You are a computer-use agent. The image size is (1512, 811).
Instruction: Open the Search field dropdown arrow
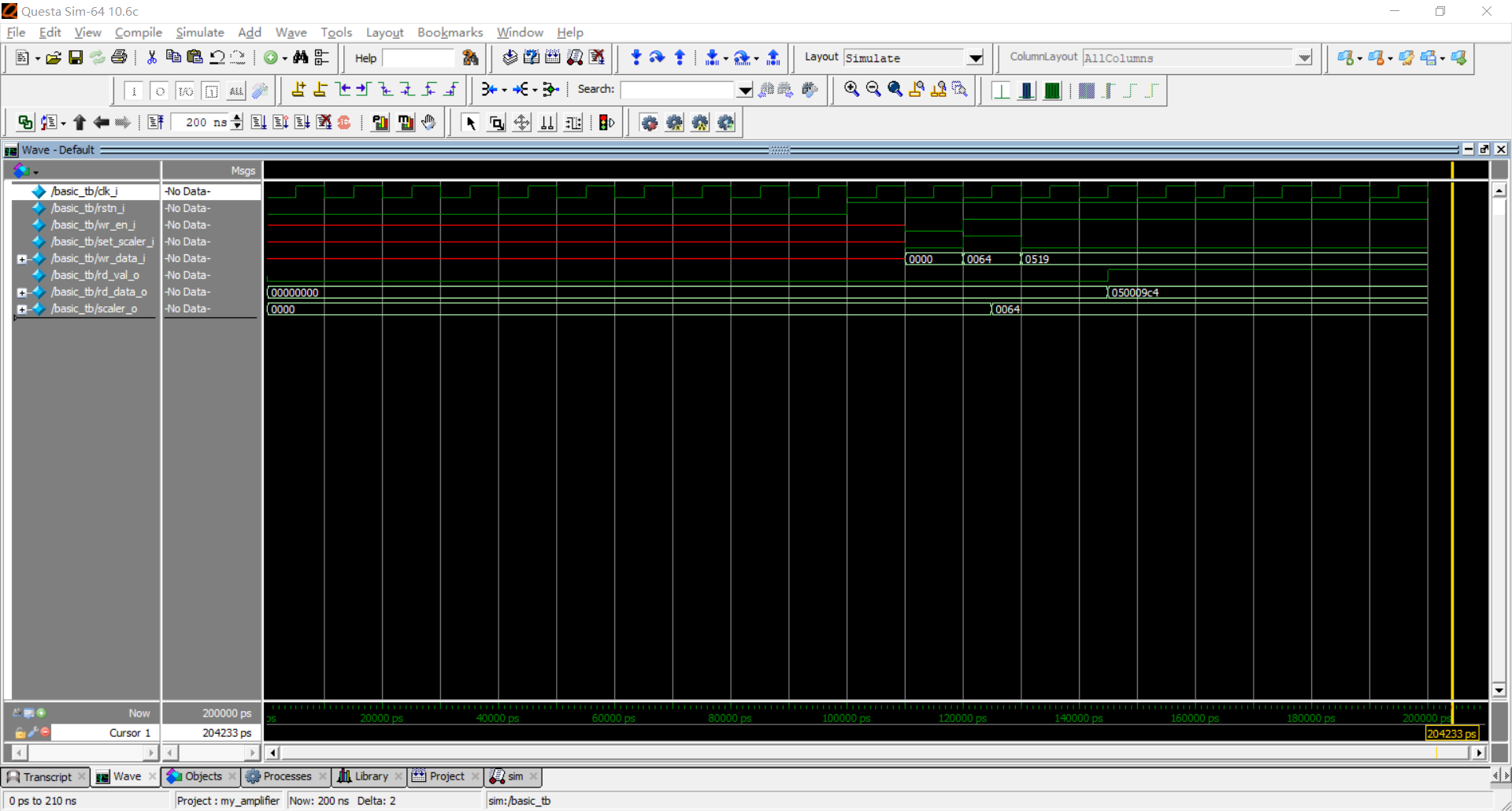744,90
